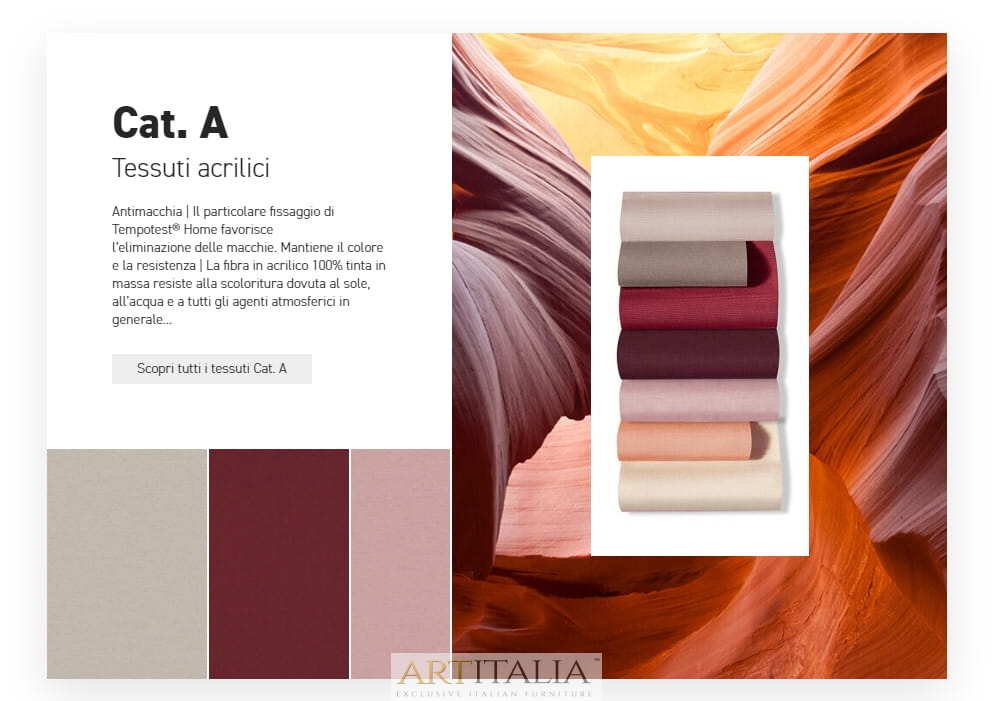Open the stacked fabric rolls image card
Screen dimensions: 993x701
tap(700, 355)
